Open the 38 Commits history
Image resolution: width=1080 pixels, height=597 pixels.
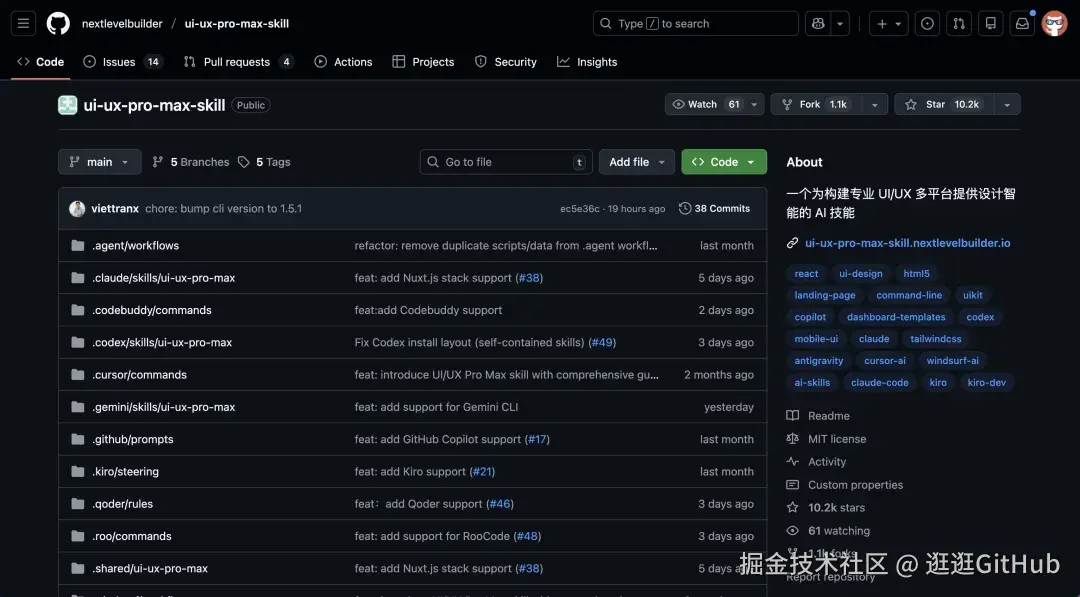pyautogui.click(x=714, y=209)
